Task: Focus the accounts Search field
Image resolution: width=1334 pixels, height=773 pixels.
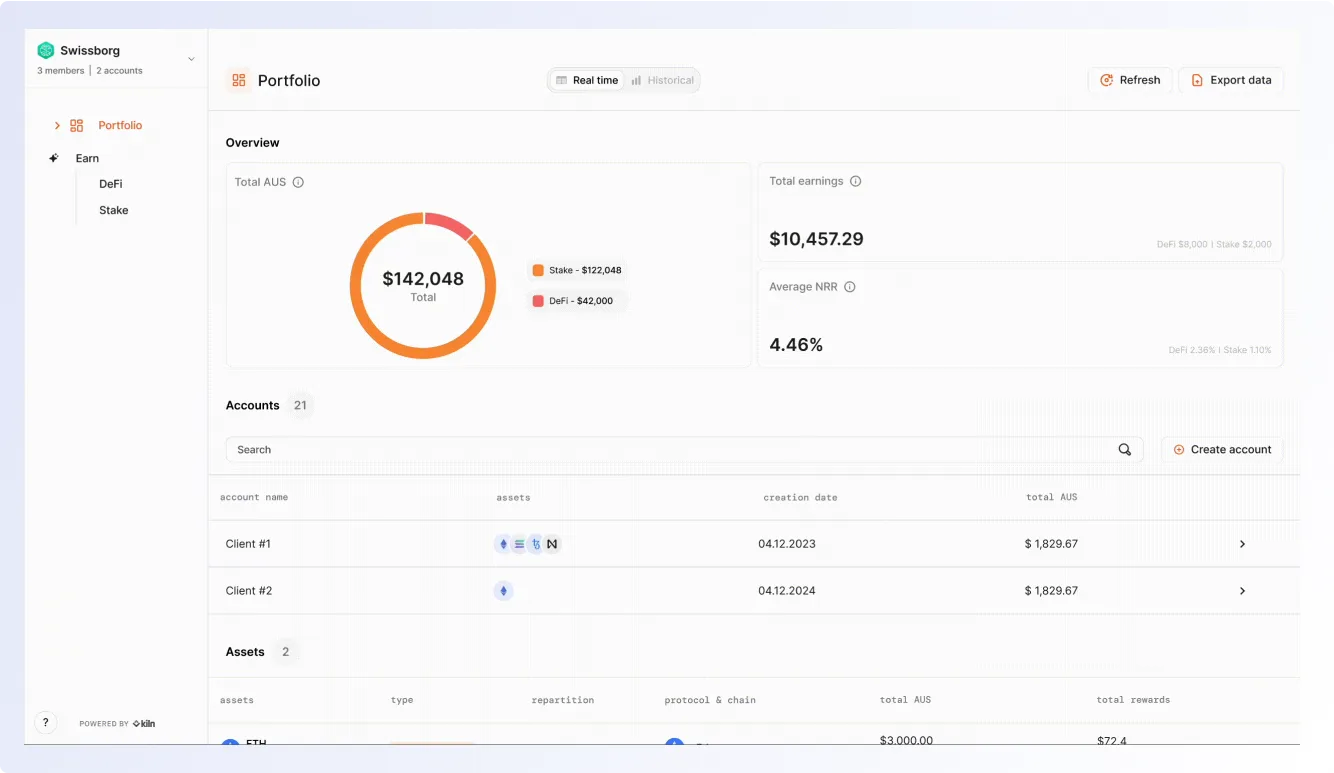Action: coord(684,450)
